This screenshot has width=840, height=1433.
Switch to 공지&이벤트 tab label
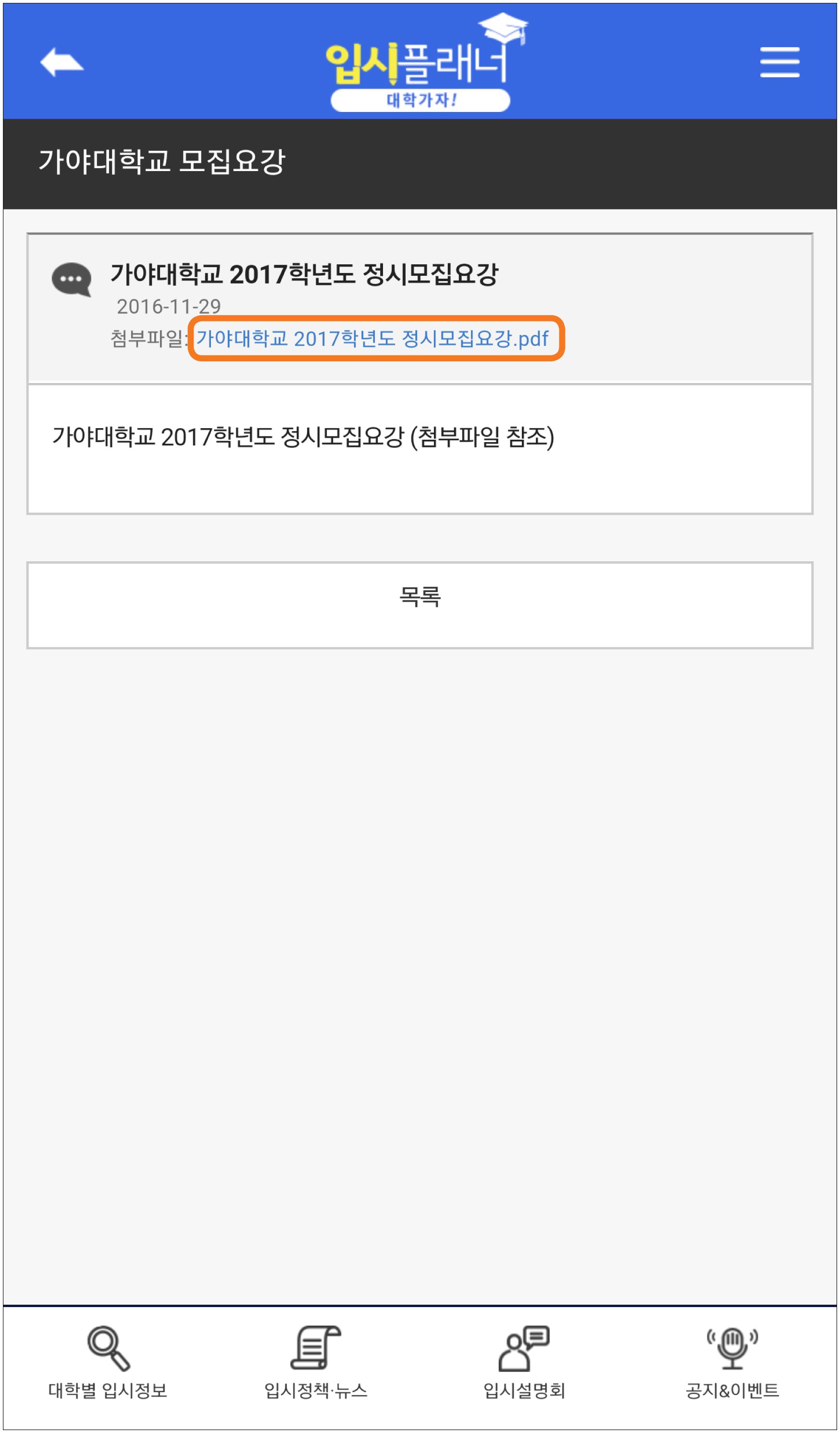pos(732,1390)
